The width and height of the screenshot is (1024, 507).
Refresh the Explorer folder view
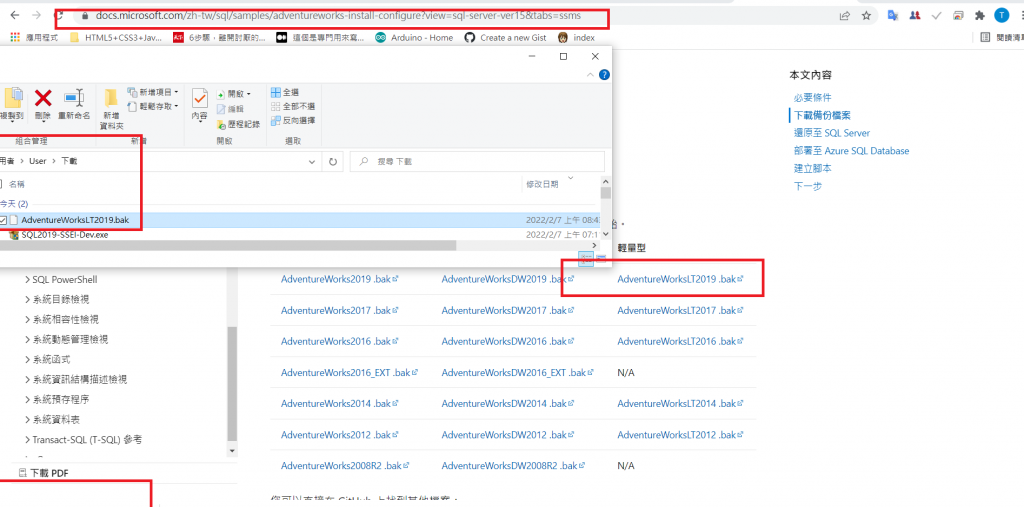333,161
